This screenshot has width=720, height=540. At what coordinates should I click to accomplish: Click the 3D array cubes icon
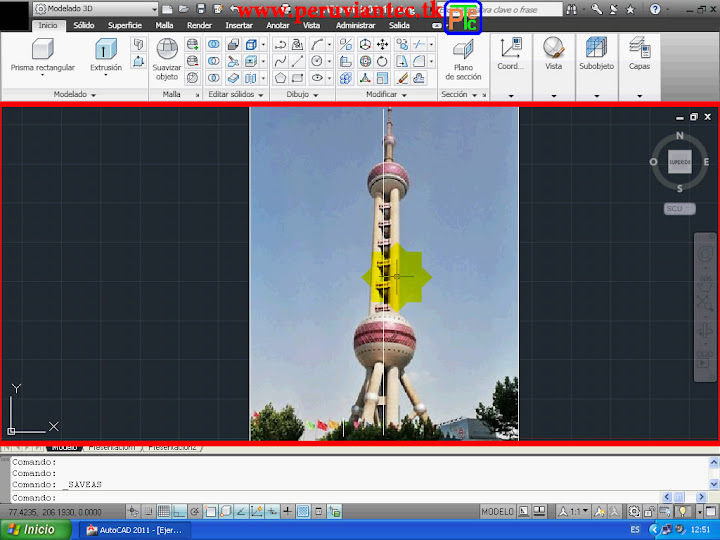(x=346, y=78)
